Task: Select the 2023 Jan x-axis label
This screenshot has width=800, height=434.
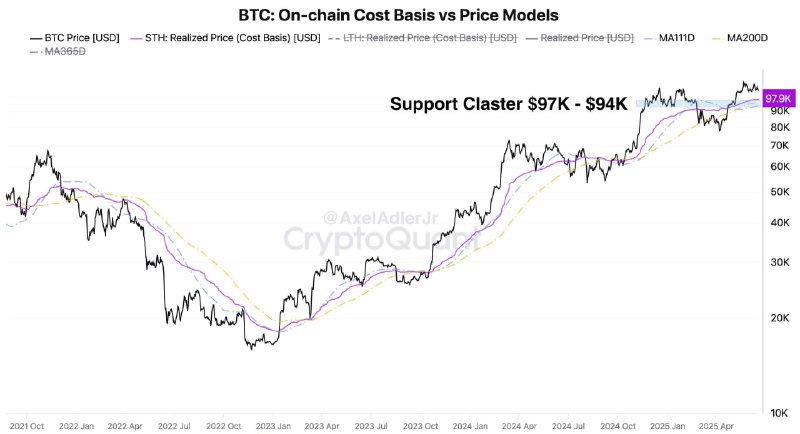Action: coord(273,426)
